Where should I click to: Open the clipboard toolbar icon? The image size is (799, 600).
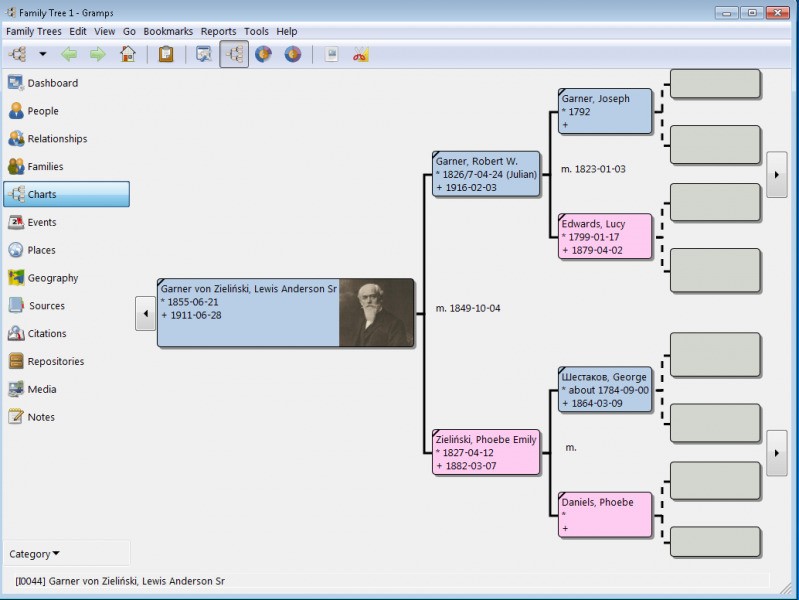166,54
